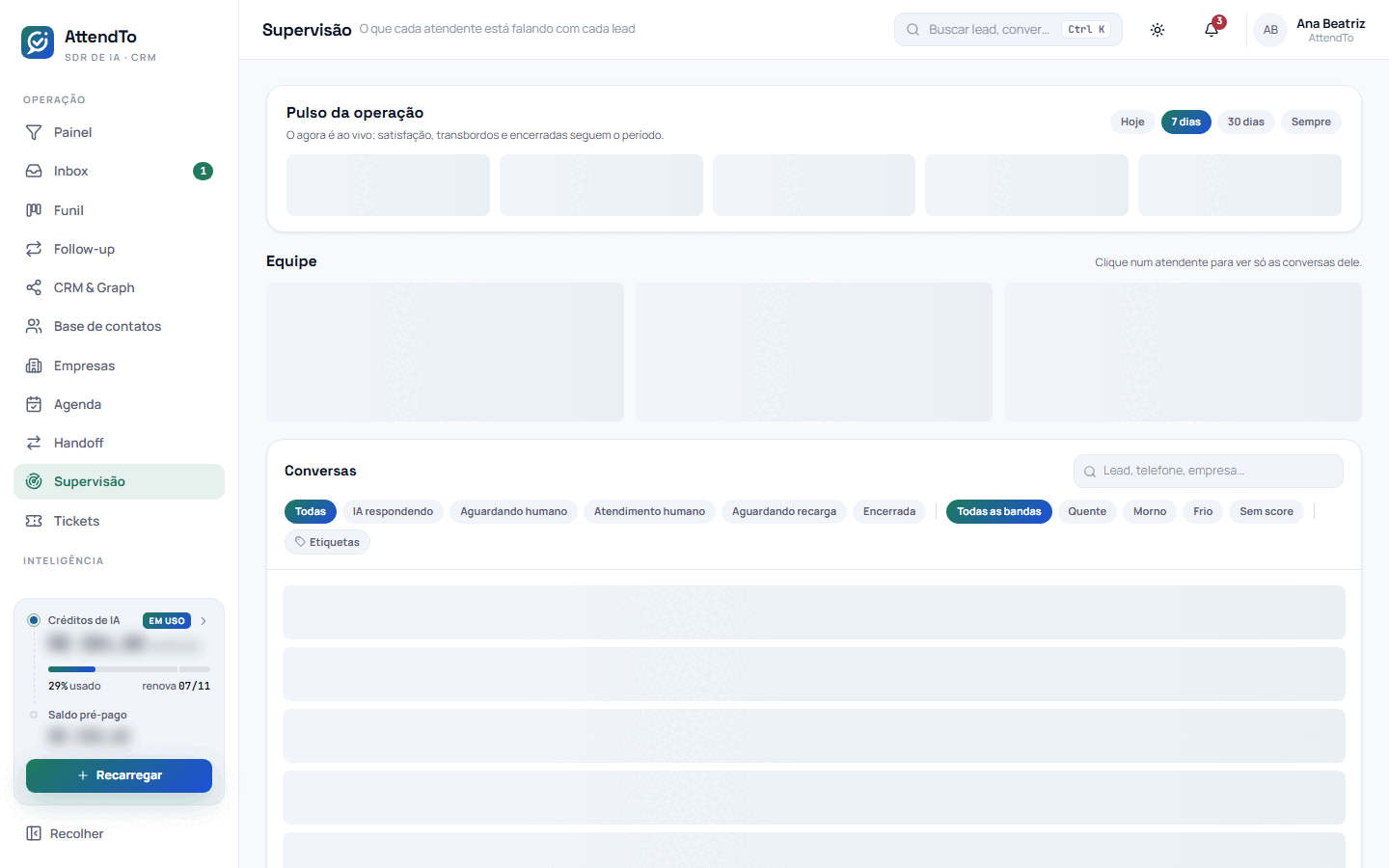Select the 30 dias period filter
Image resolution: width=1389 pixels, height=868 pixels.
point(1245,122)
